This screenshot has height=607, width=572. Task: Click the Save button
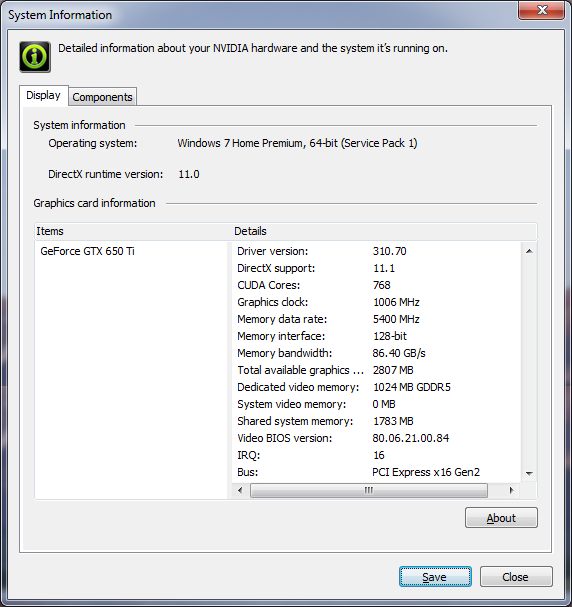pos(435,577)
